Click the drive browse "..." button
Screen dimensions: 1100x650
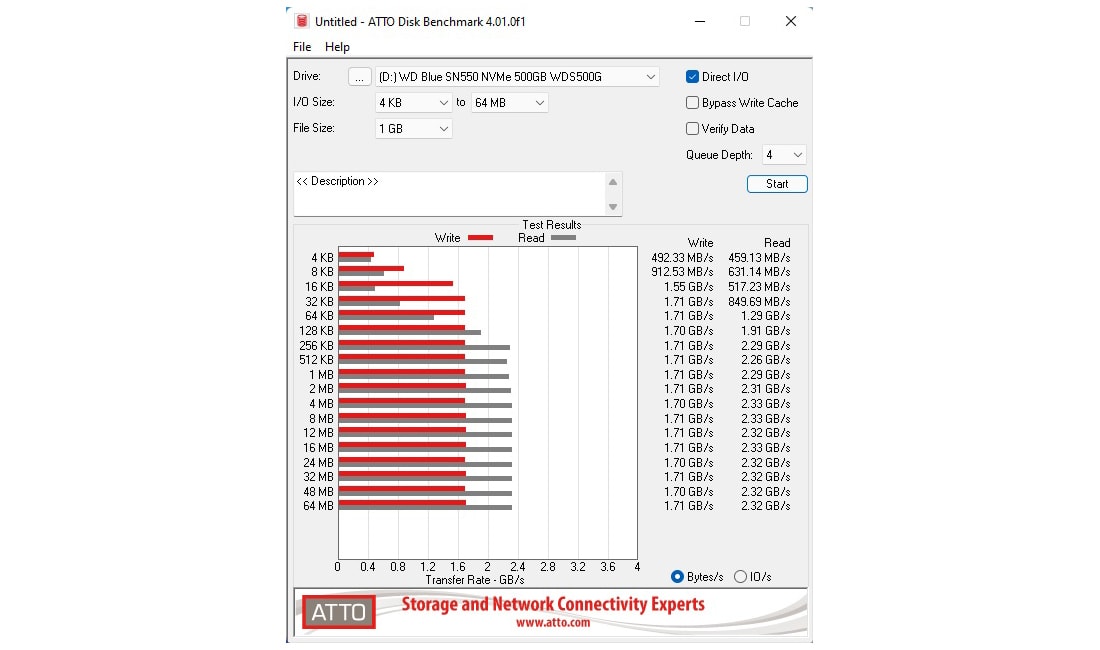point(360,77)
